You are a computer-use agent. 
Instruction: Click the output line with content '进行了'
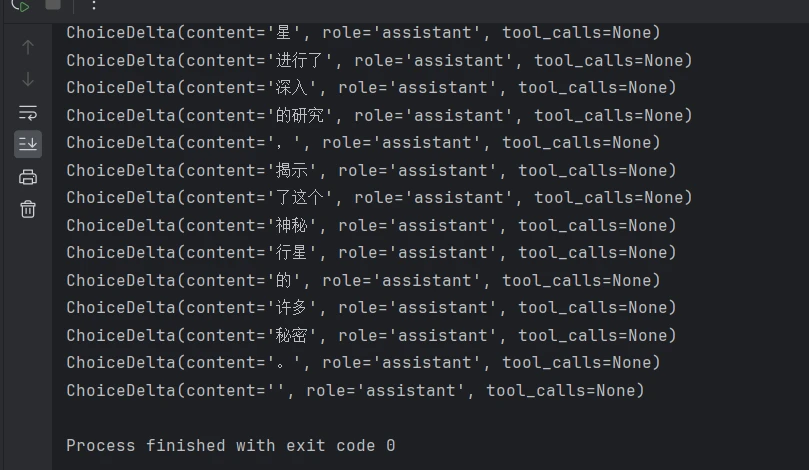click(x=379, y=60)
